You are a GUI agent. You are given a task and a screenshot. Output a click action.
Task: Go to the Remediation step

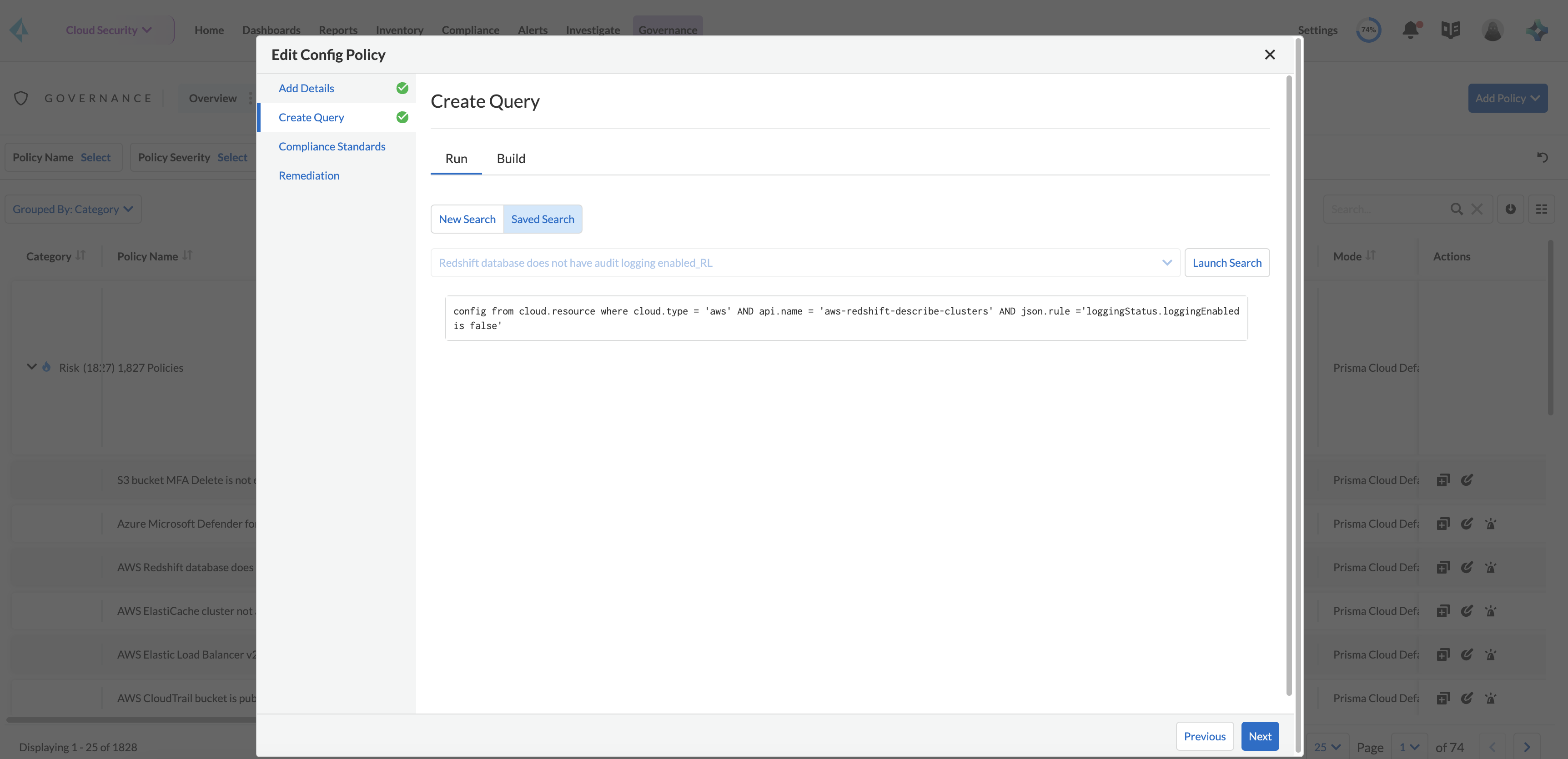tap(309, 176)
